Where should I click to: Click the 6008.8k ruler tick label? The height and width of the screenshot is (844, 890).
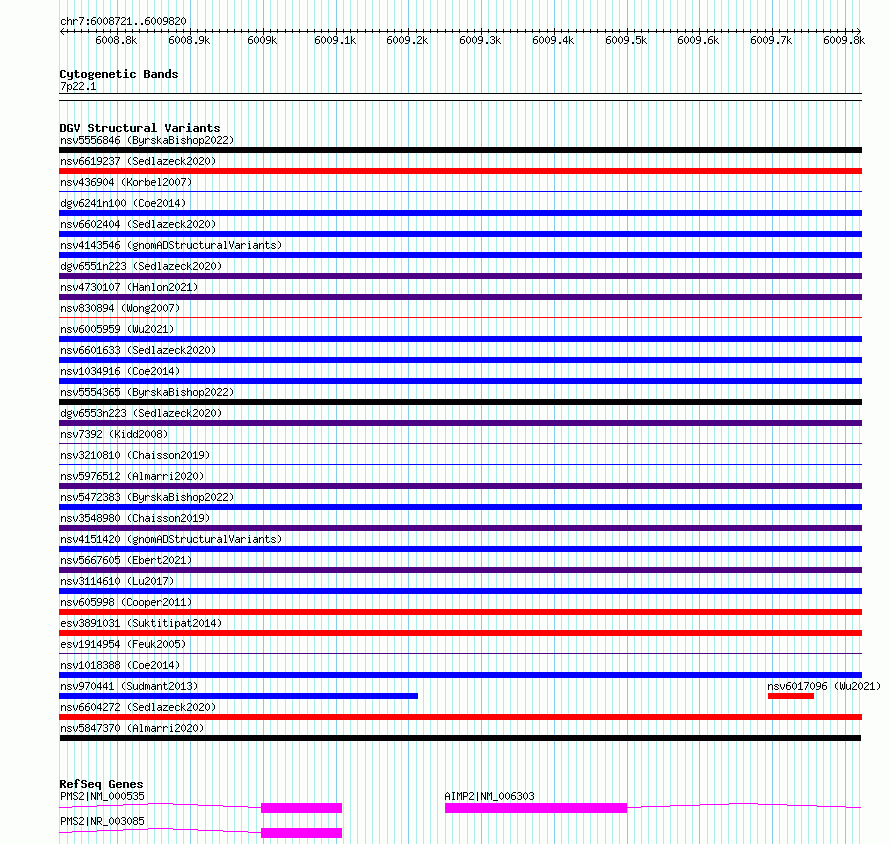[x=116, y=40]
